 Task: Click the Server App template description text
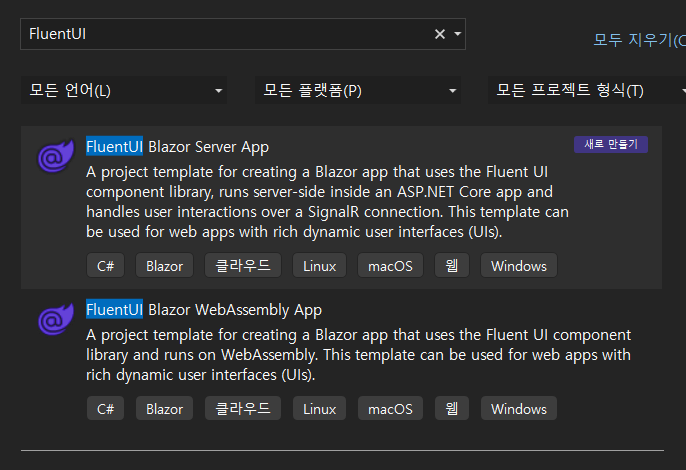coord(327,202)
